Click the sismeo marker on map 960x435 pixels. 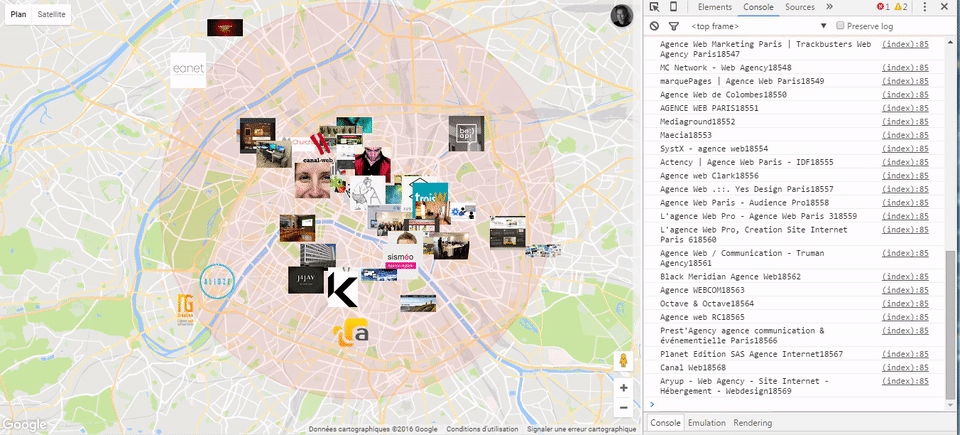click(x=400, y=258)
